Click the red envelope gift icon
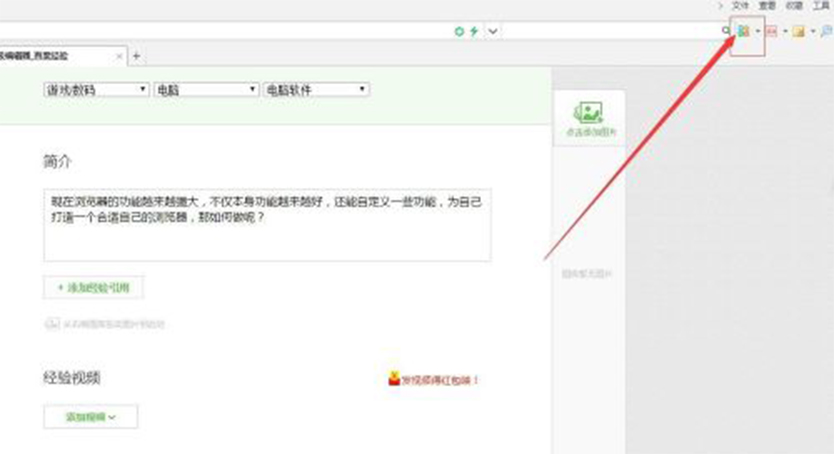This screenshot has width=834, height=454. (394, 379)
